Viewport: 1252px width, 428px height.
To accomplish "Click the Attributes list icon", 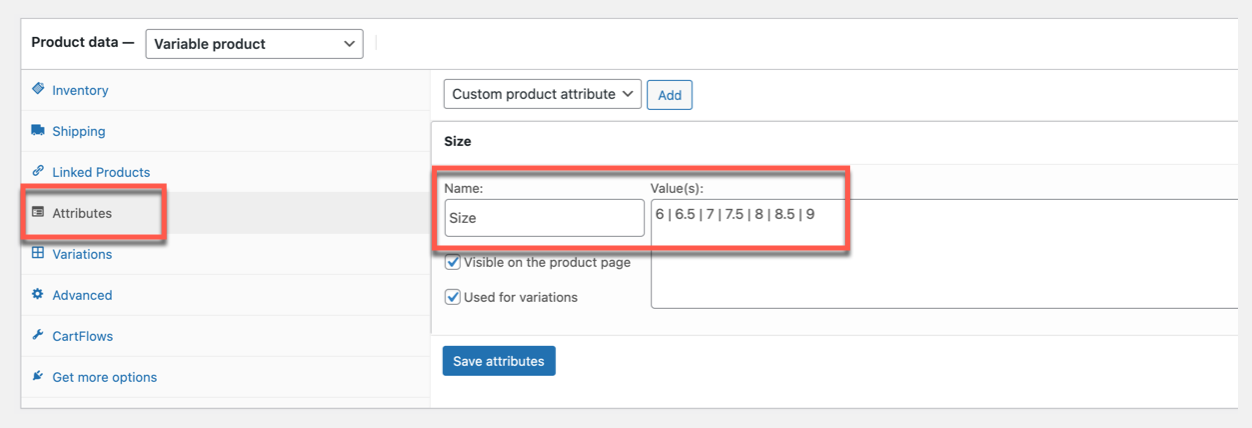I will point(38,212).
